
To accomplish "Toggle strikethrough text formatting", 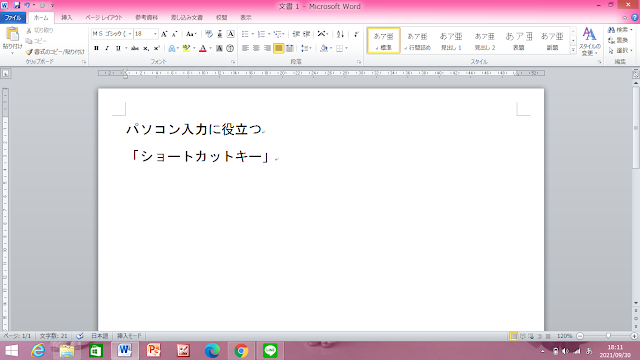I will [x=135, y=48].
